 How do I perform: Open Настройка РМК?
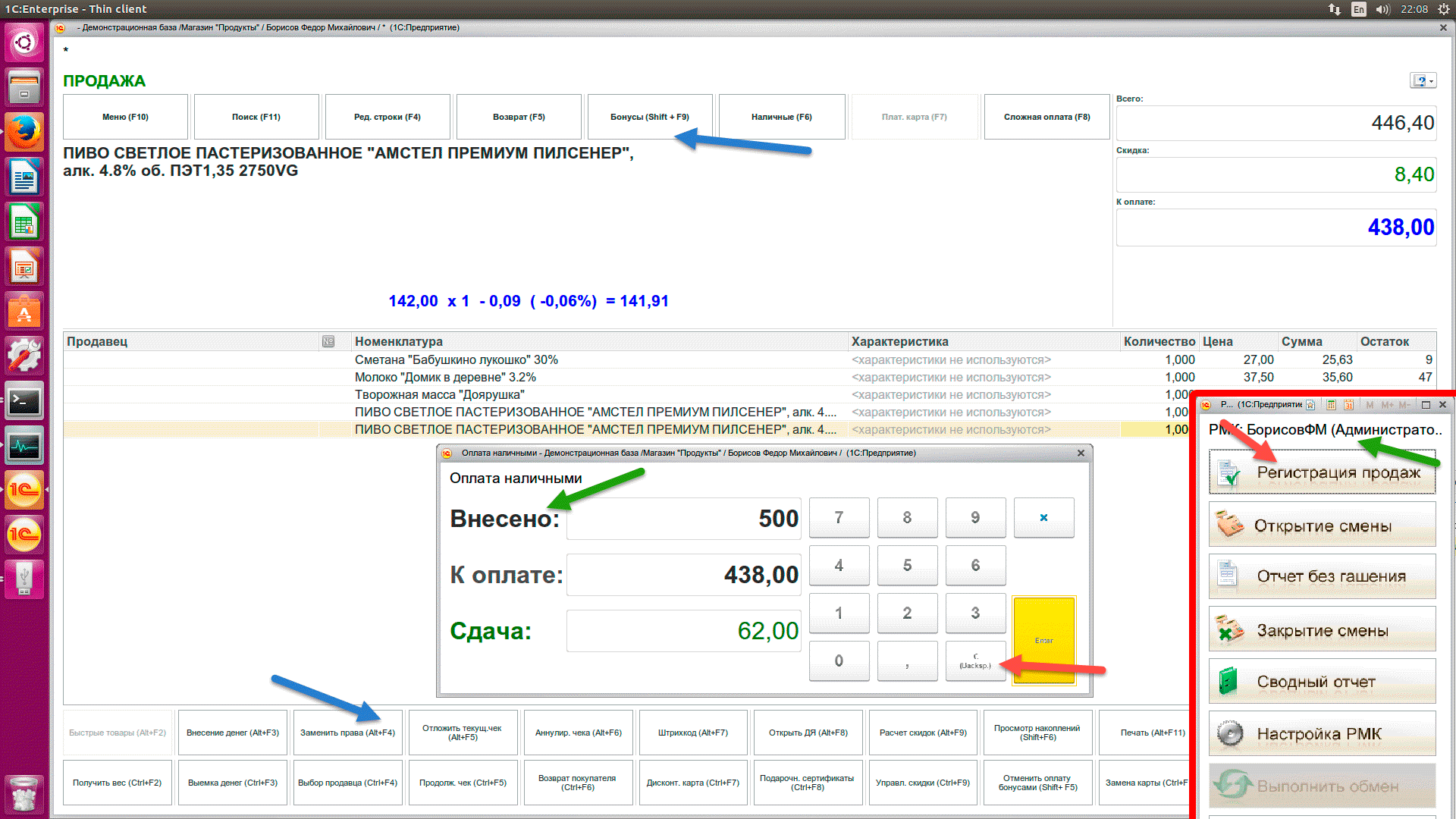(x=1322, y=733)
